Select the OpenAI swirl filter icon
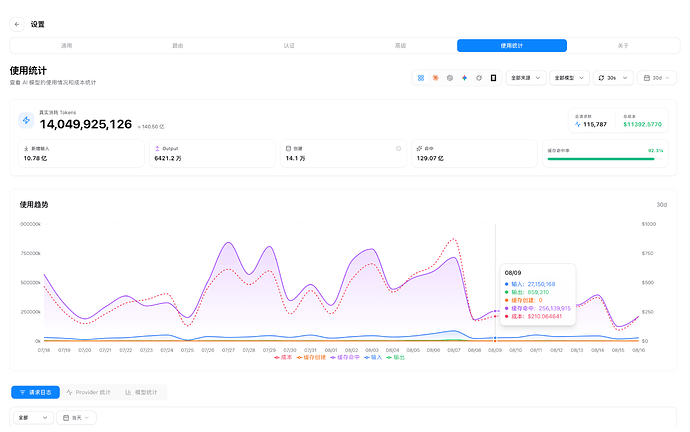Screen dimensions: 690x432 pos(479,78)
